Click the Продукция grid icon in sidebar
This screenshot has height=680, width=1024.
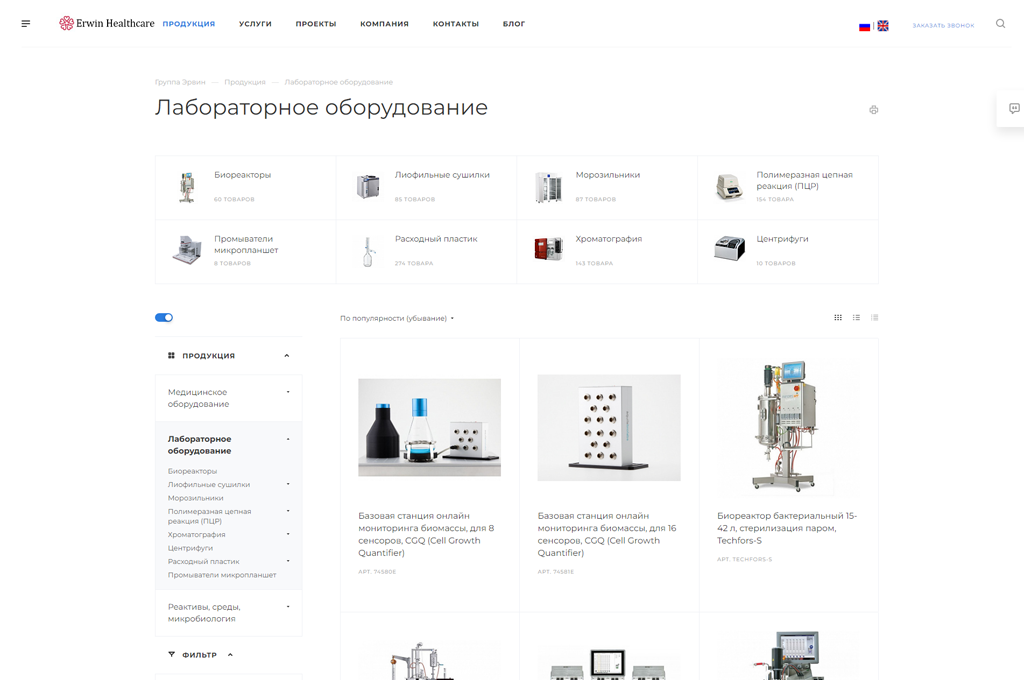click(171, 355)
